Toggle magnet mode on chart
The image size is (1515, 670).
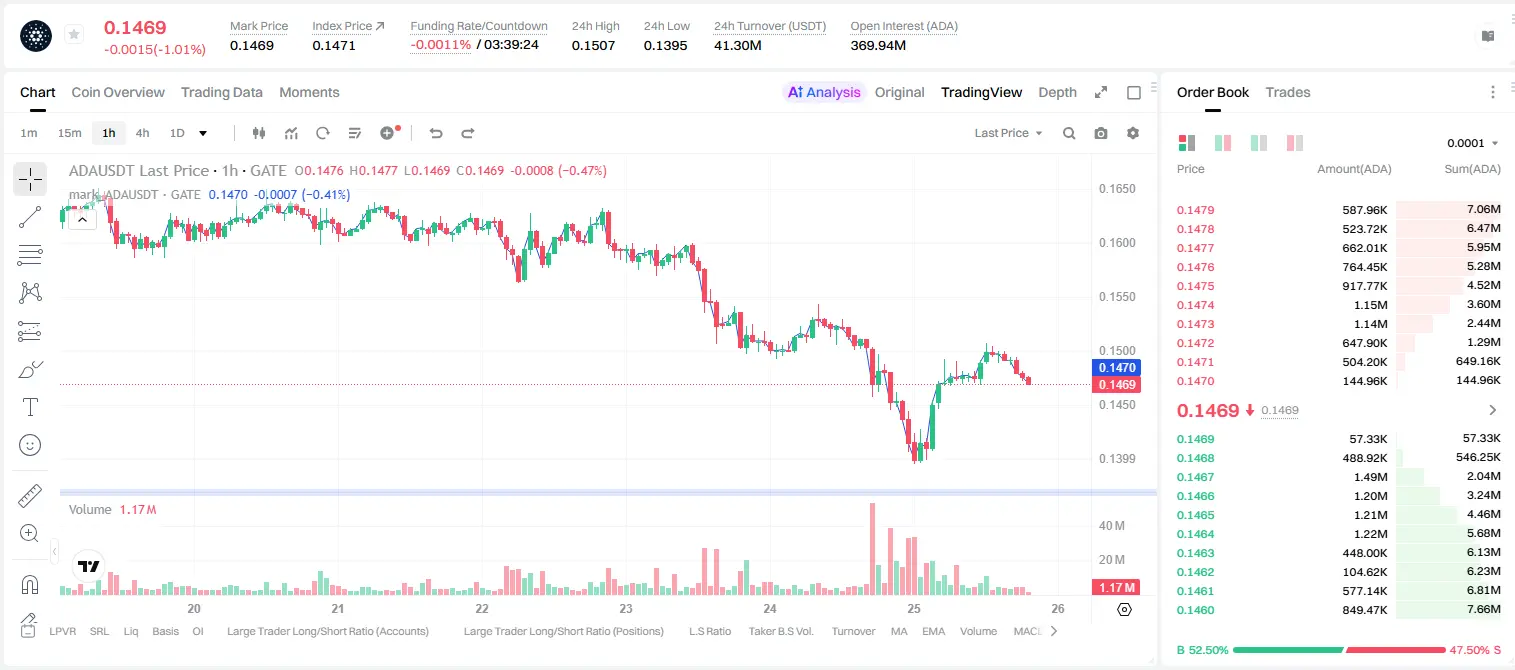tap(30, 585)
